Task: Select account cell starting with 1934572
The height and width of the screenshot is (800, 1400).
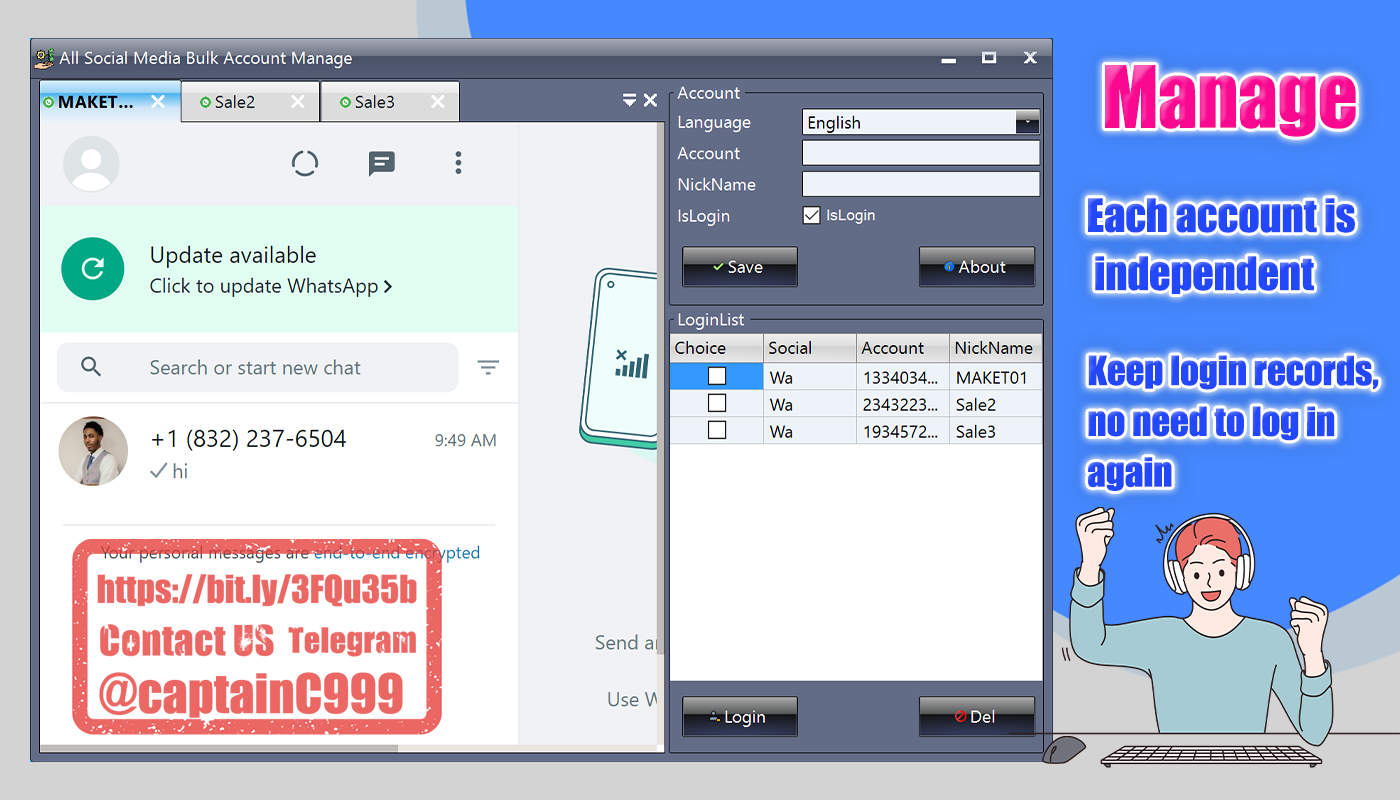Action: pyautogui.click(x=903, y=431)
